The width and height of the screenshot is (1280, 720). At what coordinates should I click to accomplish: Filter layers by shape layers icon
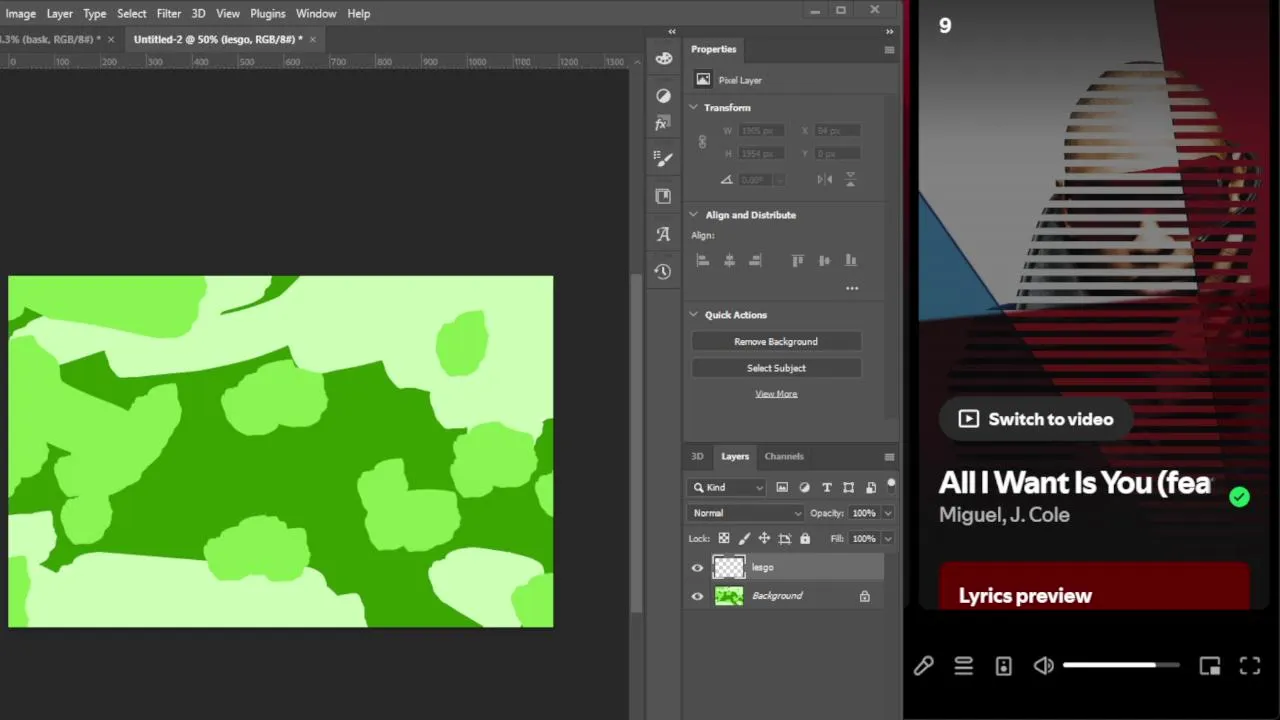[x=849, y=487]
